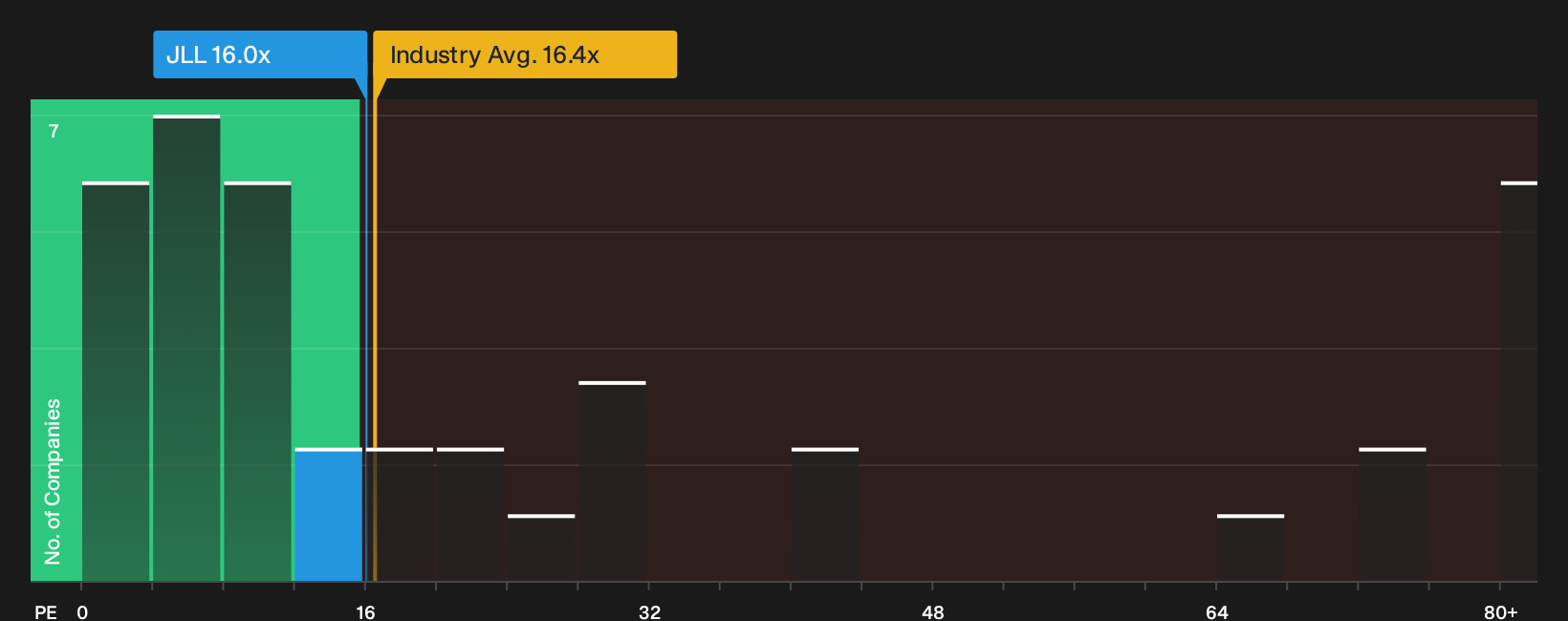Click the tallest green bar reaching 7 companies
1568x621 pixels.
pyautogui.click(x=186, y=349)
